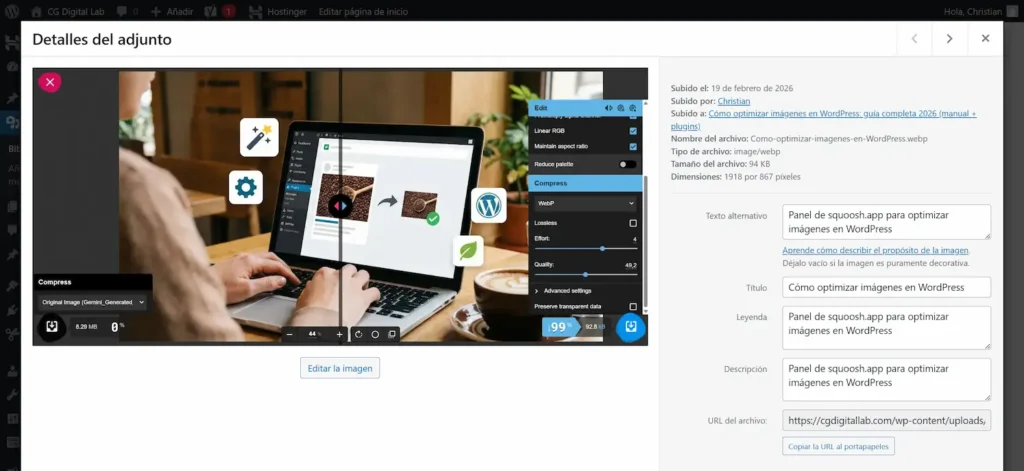Click the zoom in plus icon

340,334
